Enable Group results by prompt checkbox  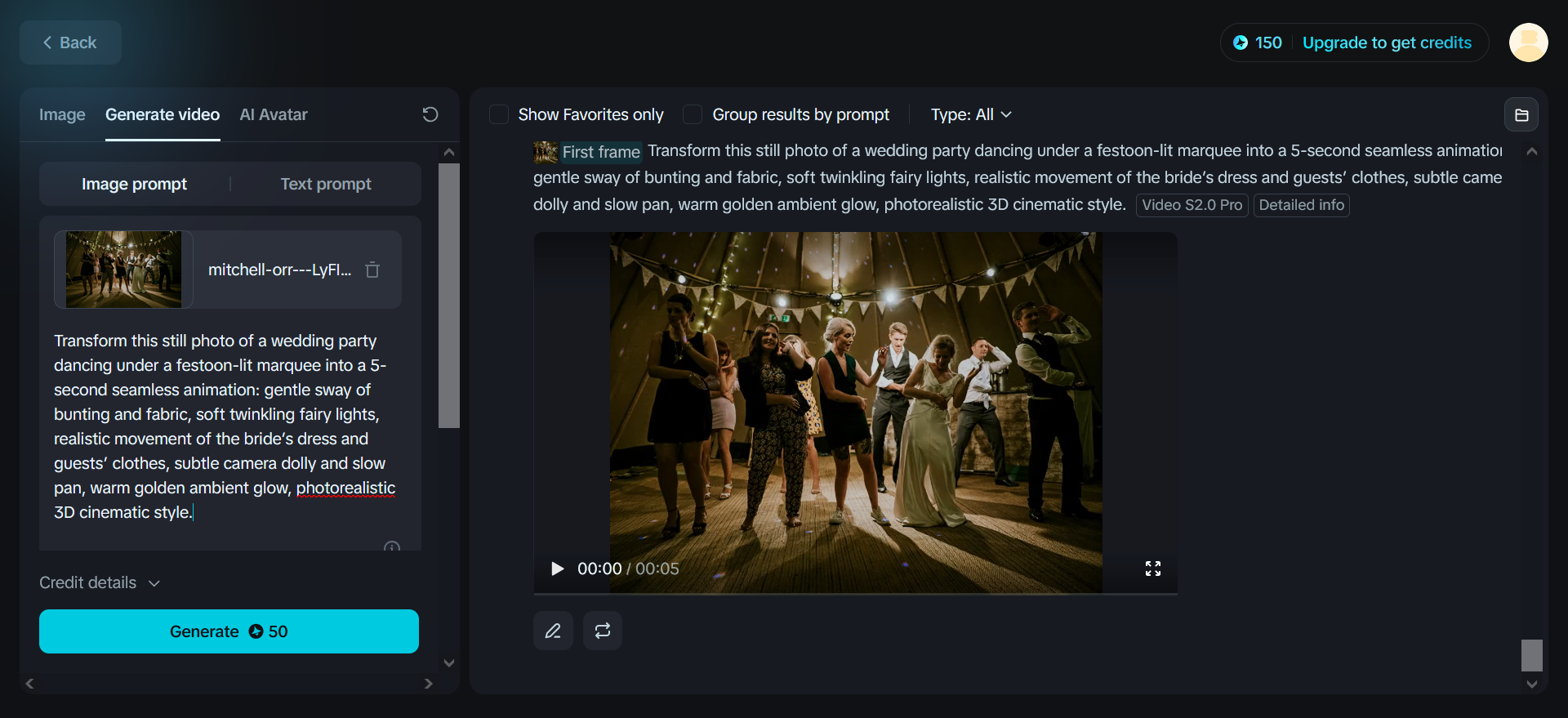(693, 114)
